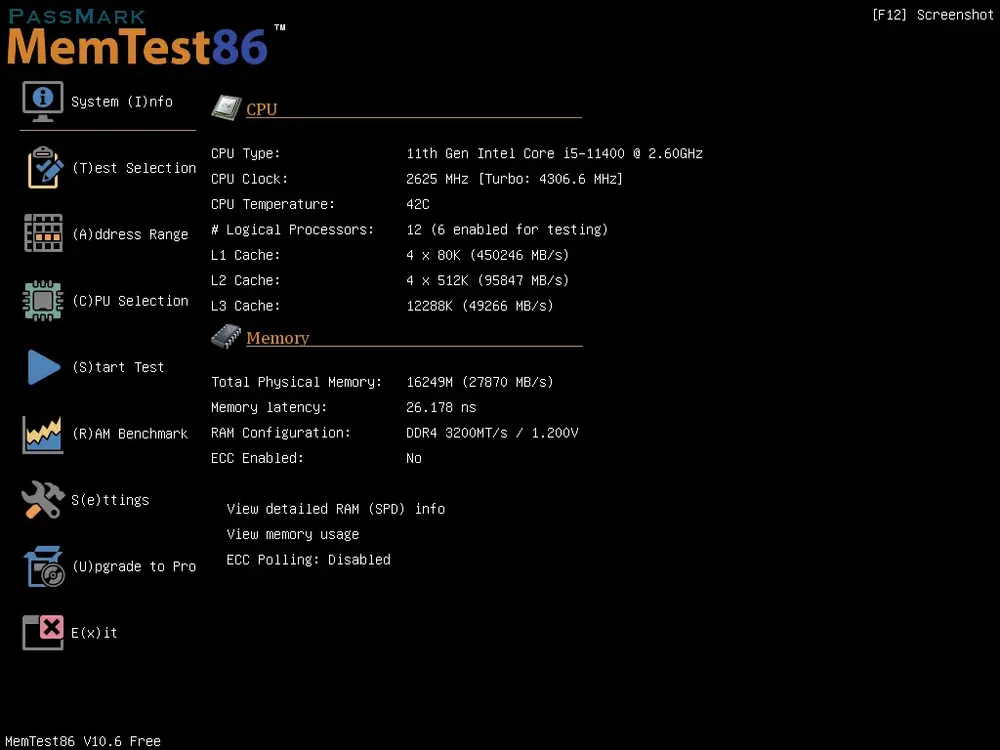
Task: View detailed RAM (SPD) info
Action: (335, 509)
